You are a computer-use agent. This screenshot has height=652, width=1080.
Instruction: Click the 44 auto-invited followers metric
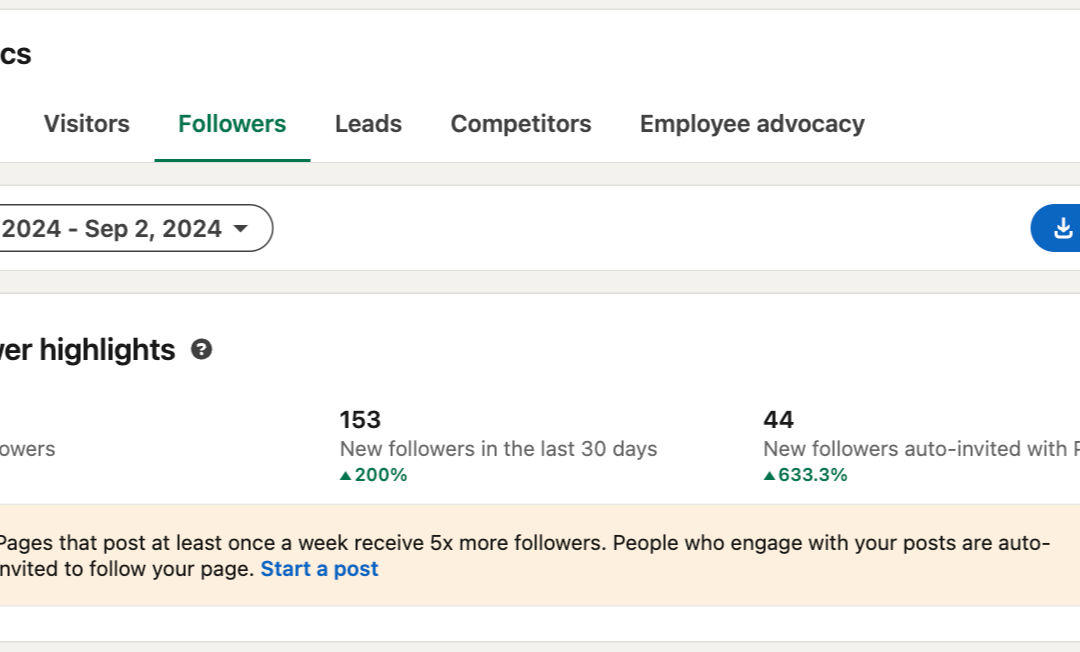click(779, 419)
